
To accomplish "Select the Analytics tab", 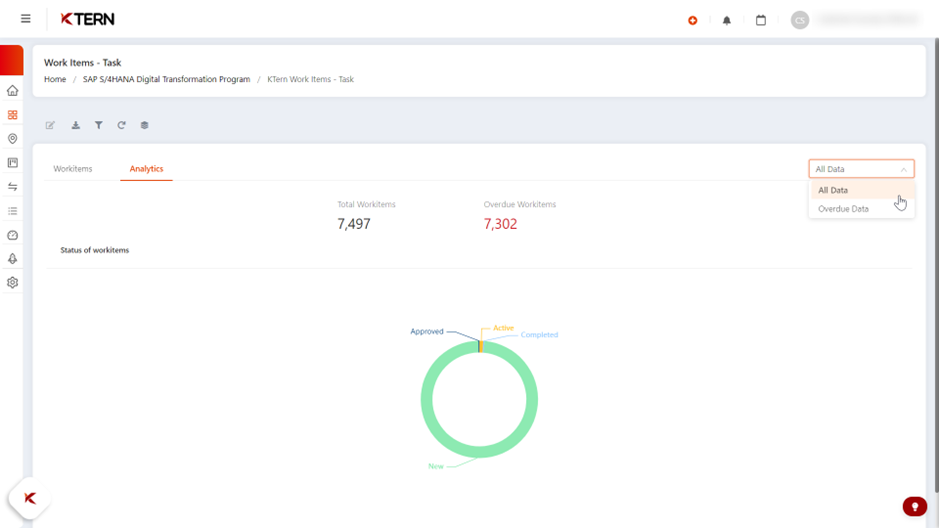I will pyautogui.click(x=146, y=169).
